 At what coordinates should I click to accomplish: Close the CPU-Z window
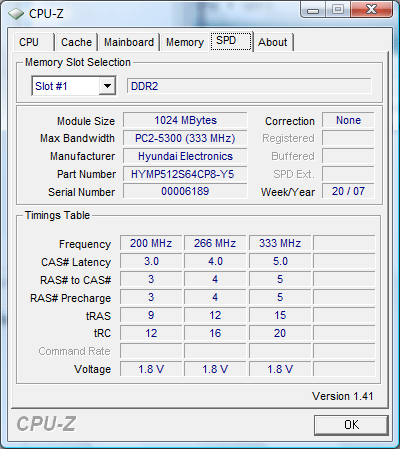(x=371, y=10)
